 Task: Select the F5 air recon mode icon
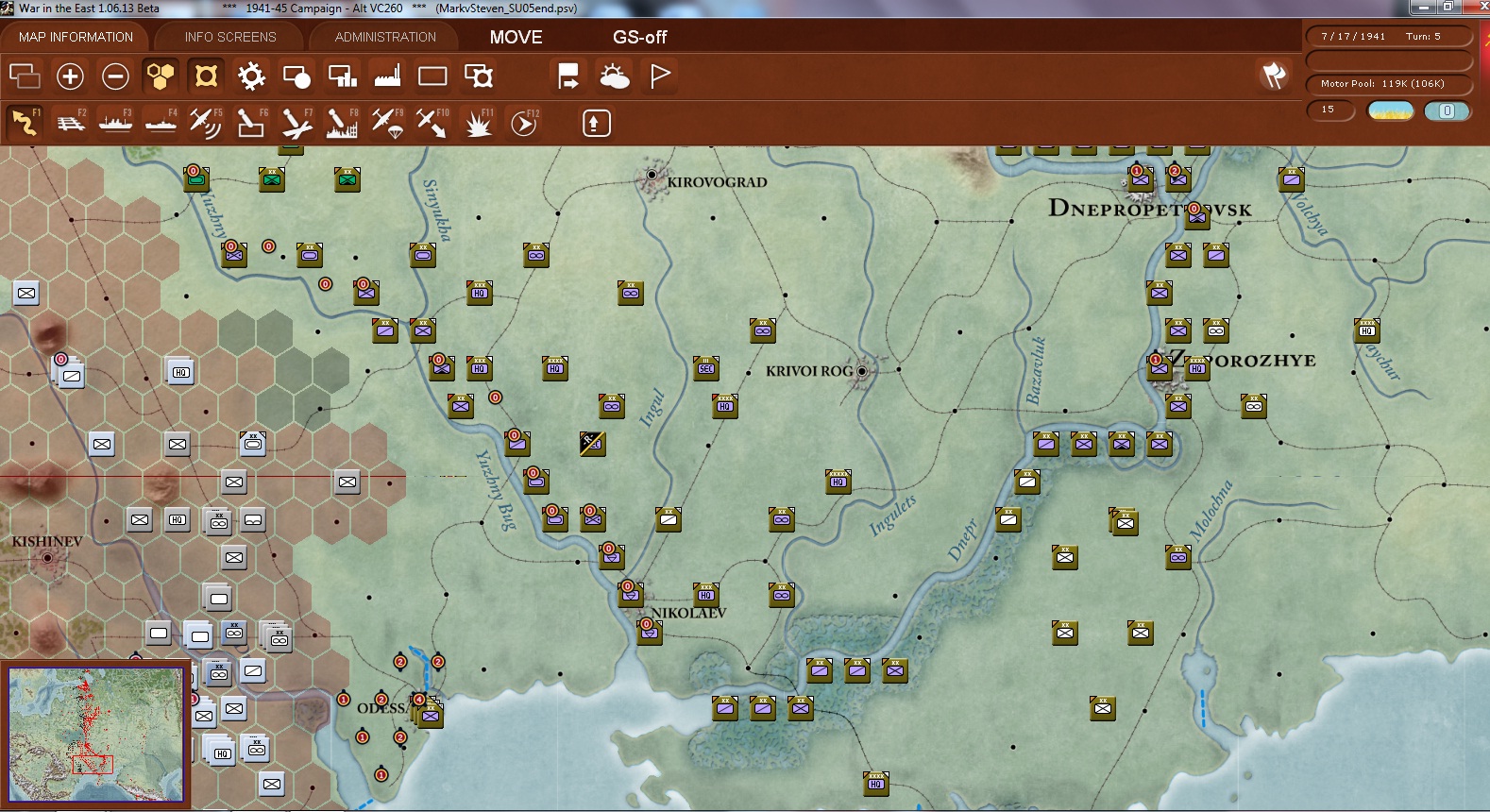tap(206, 123)
